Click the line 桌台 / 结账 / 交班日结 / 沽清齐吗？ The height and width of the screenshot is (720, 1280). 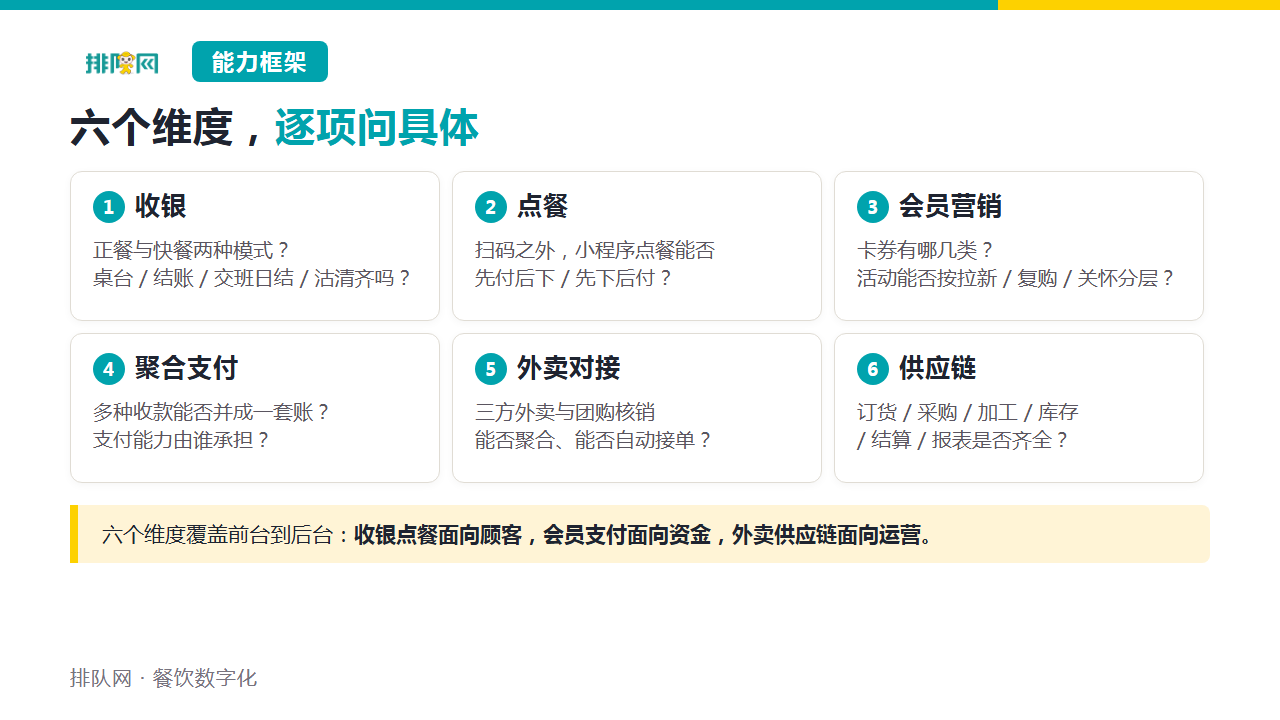[253, 278]
